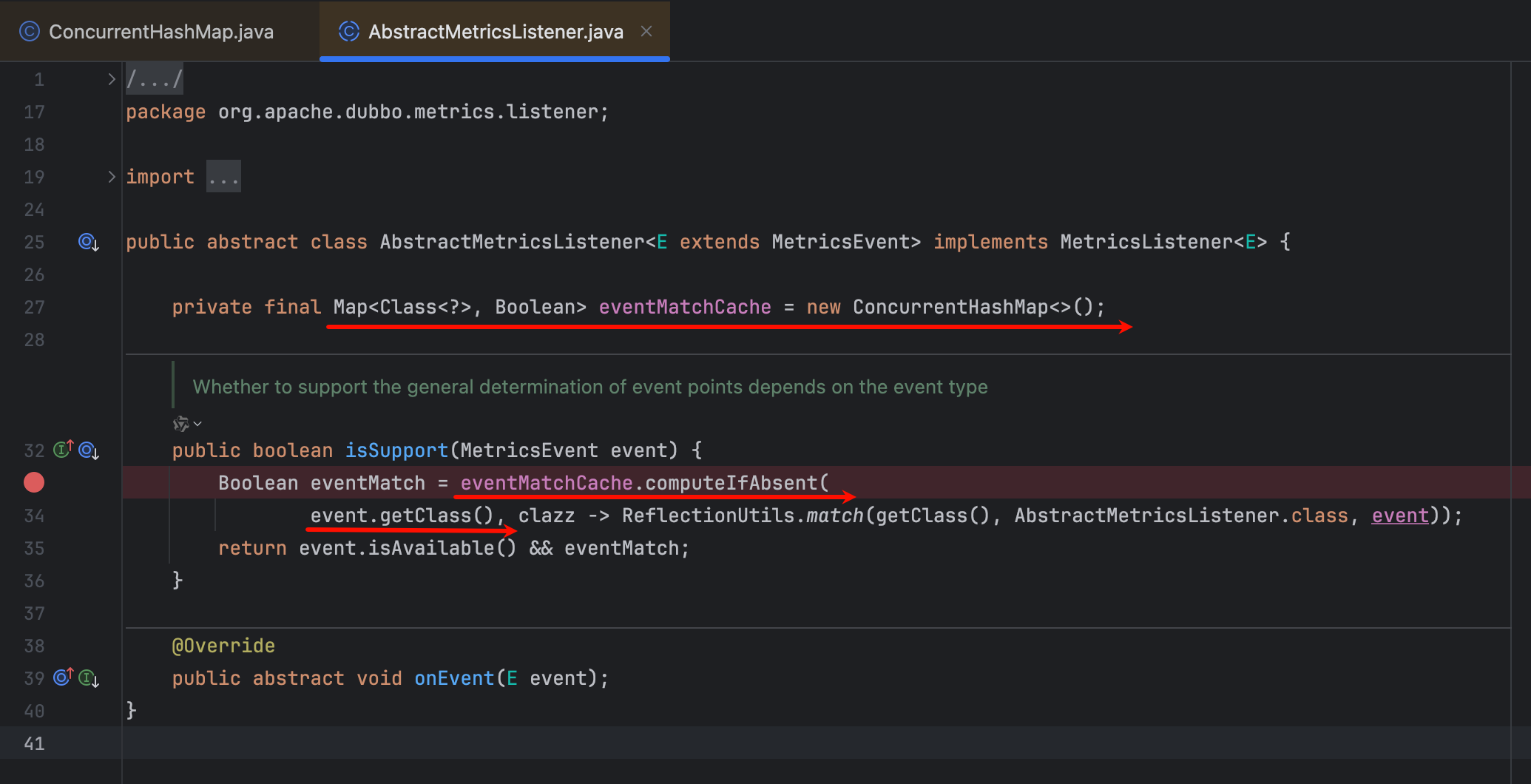
Task: Click the isSupport method name
Action: tap(396, 450)
